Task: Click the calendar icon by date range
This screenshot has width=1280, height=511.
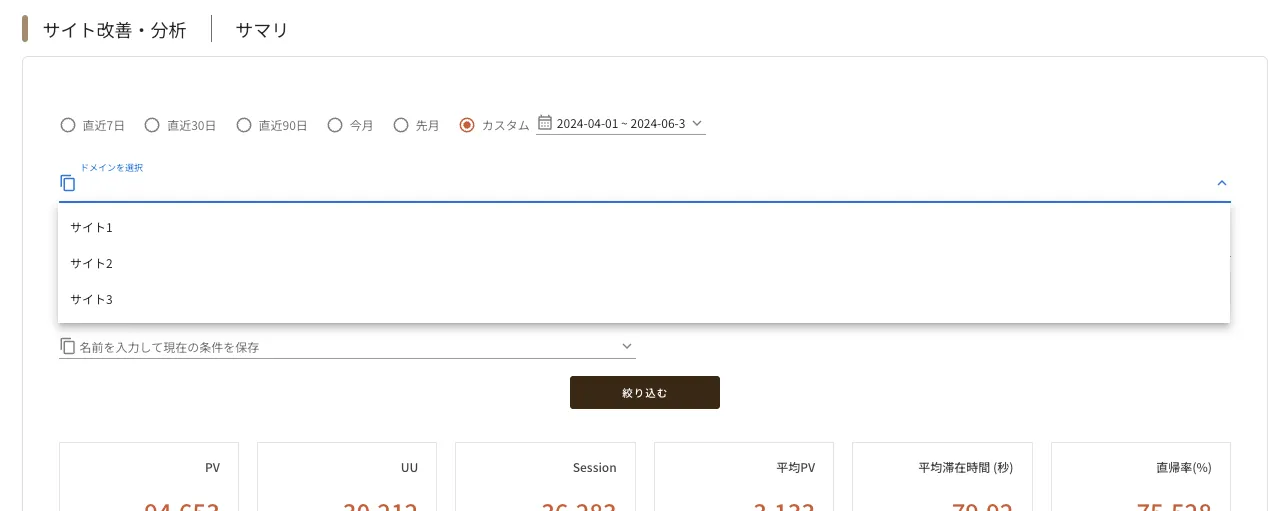Action: point(545,123)
